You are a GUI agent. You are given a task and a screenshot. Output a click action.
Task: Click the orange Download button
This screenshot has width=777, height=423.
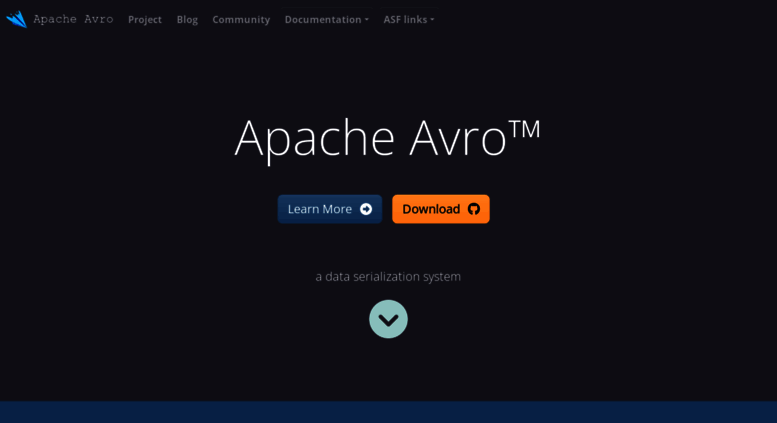[441, 209]
